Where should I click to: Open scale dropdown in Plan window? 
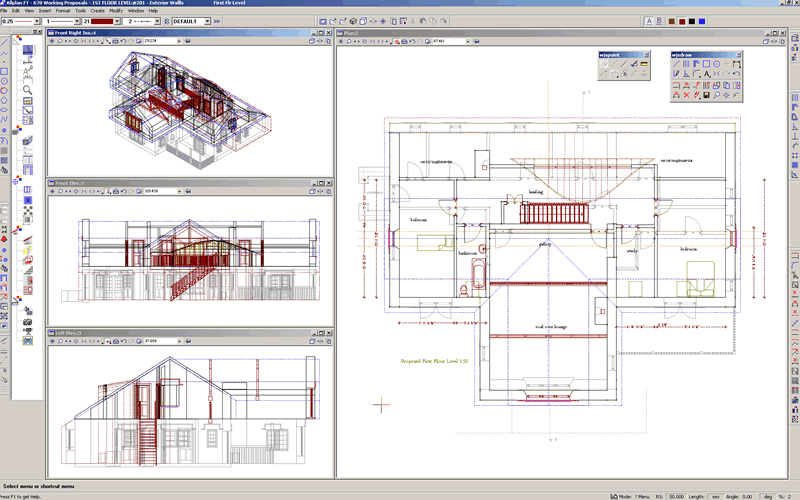coord(468,41)
